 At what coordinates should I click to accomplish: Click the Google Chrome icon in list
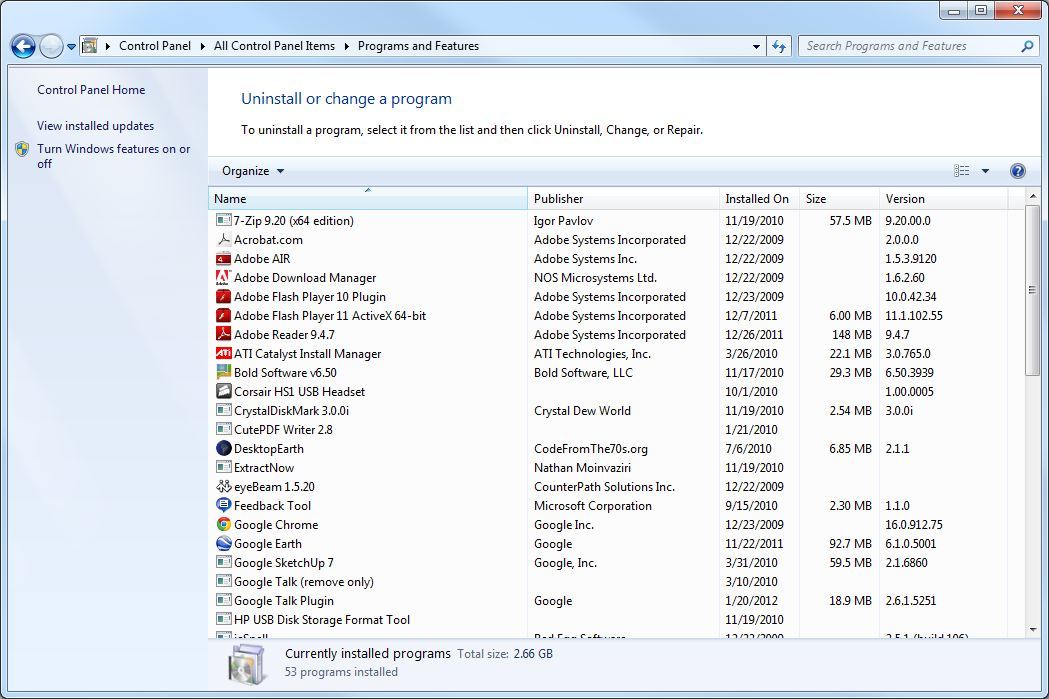[x=224, y=525]
